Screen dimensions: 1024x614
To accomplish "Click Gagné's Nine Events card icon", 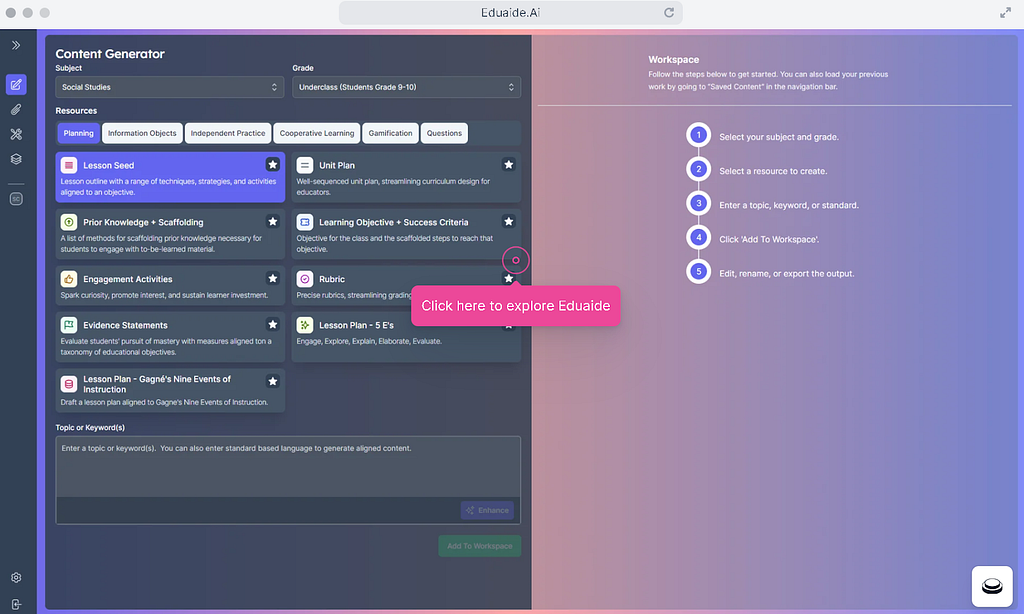I will click(x=69, y=384).
